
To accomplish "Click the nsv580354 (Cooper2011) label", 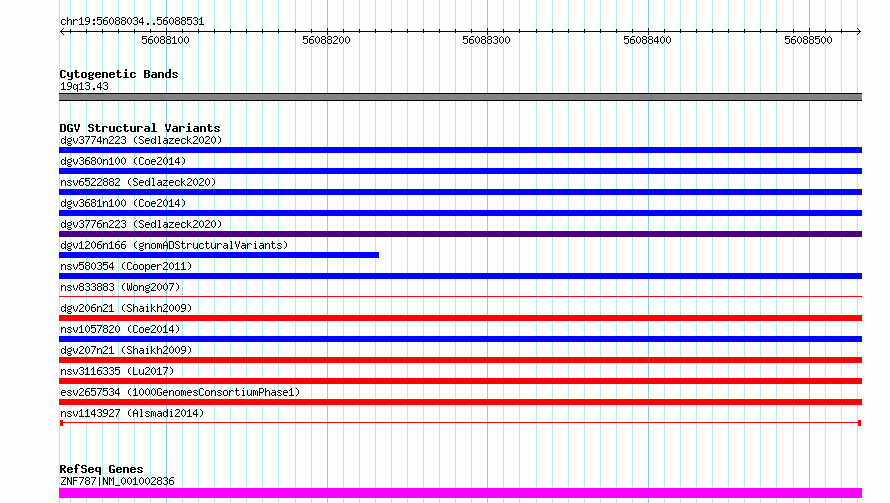I will click(x=126, y=266).
